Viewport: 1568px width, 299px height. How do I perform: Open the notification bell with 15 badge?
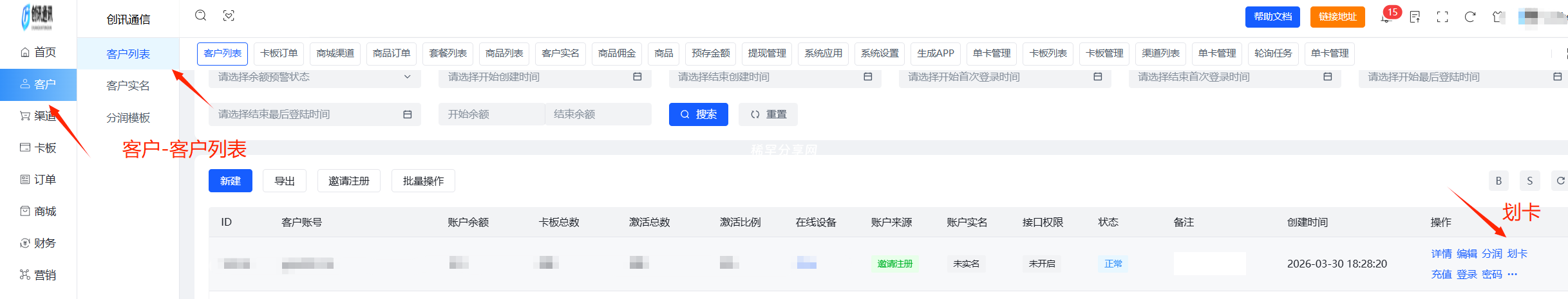click(1386, 17)
